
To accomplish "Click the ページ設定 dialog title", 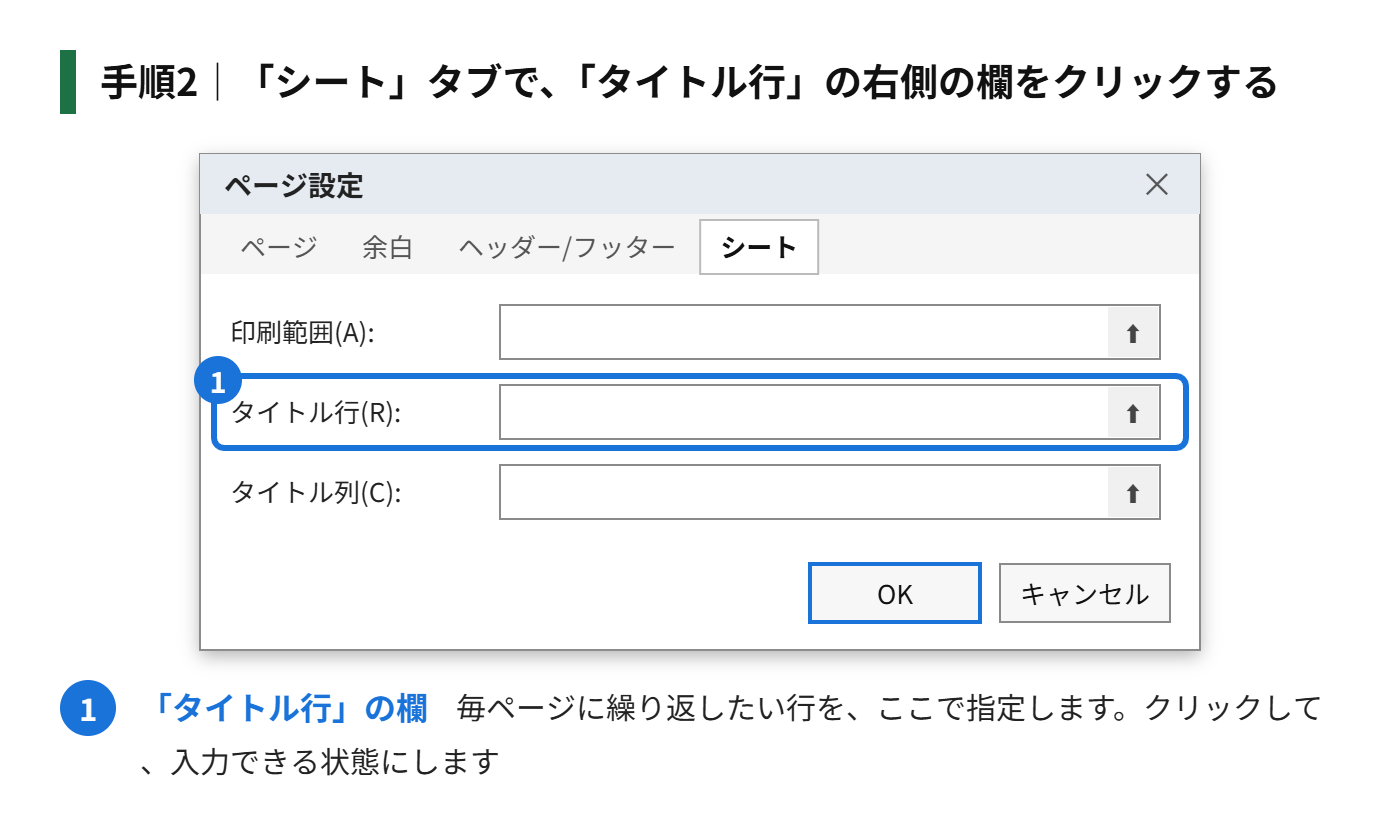I will (x=293, y=185).
